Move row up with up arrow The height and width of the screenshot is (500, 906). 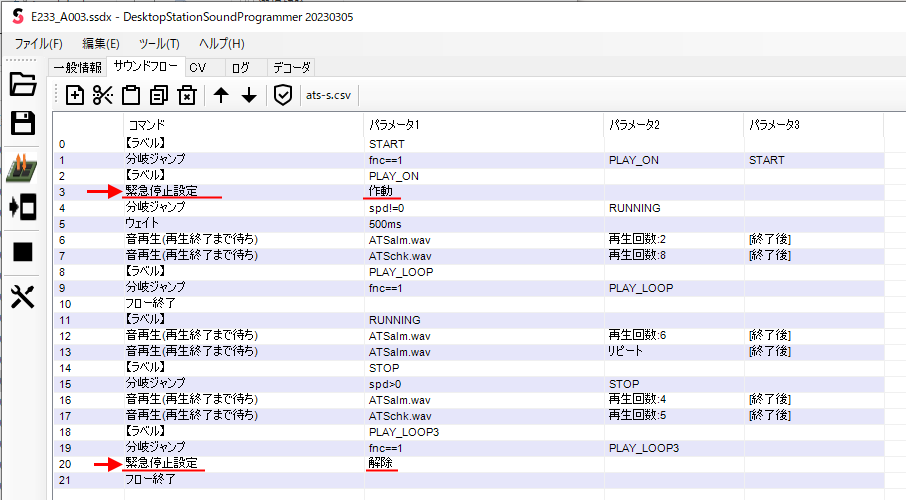221,95
